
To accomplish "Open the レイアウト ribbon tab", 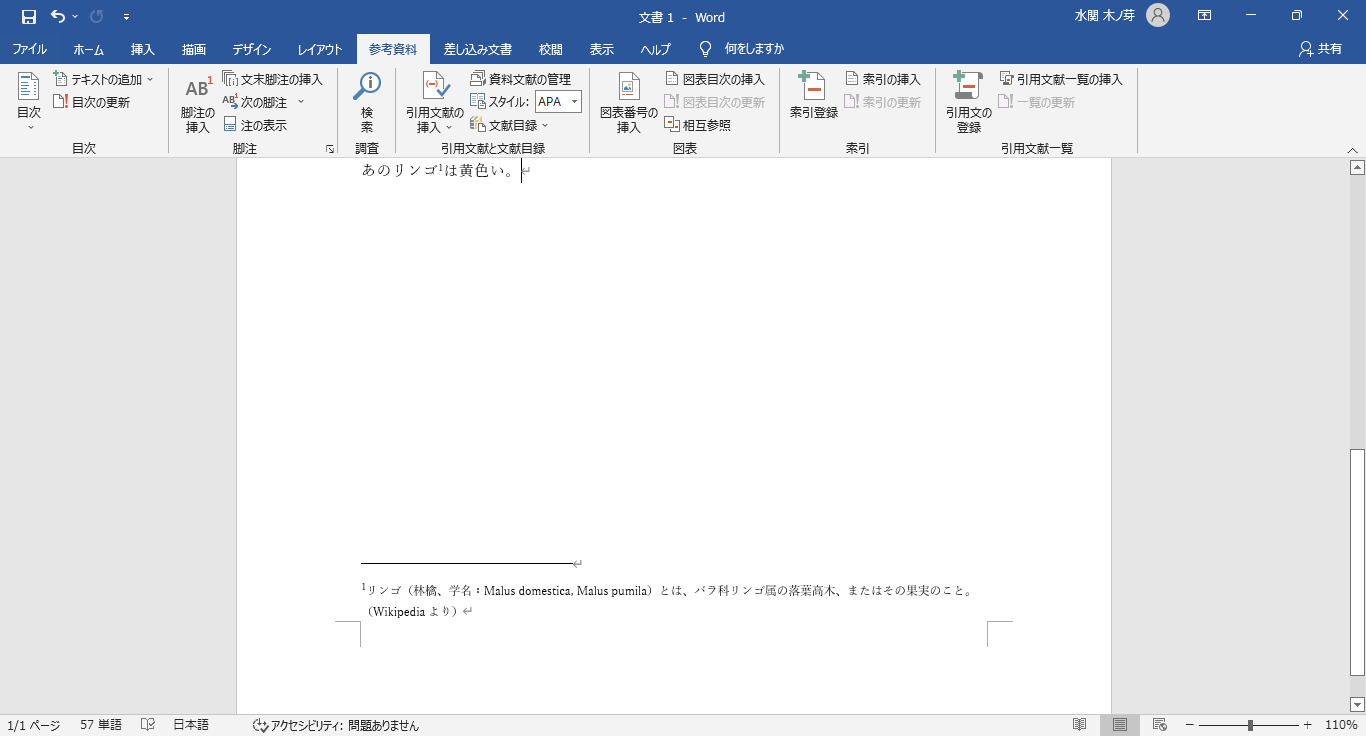I will [x=319, y=49].
